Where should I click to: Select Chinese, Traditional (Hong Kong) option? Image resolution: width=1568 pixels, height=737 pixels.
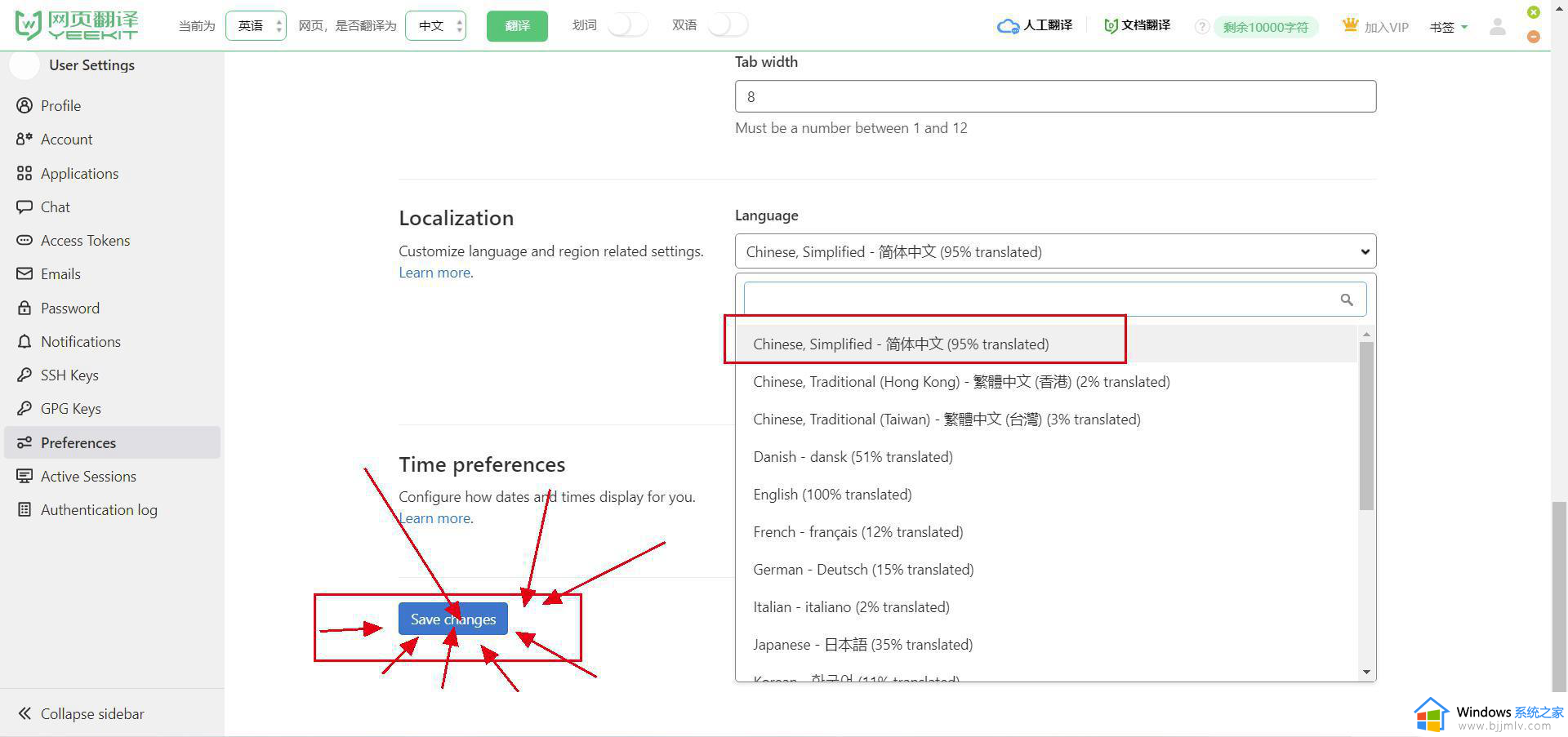[1046, 381]
